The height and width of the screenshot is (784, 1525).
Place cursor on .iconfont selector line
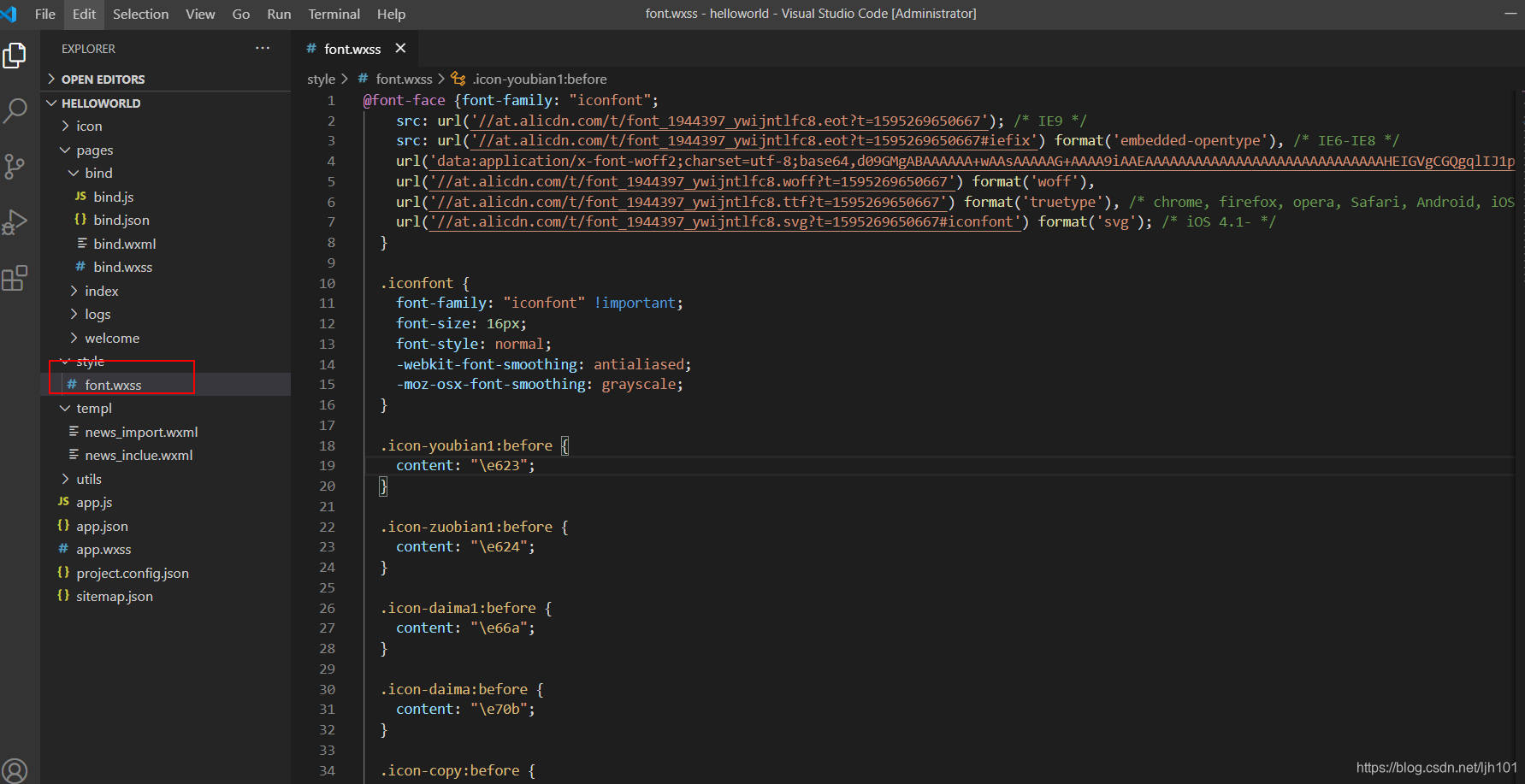pyautogui.click(x=425, y=282)
